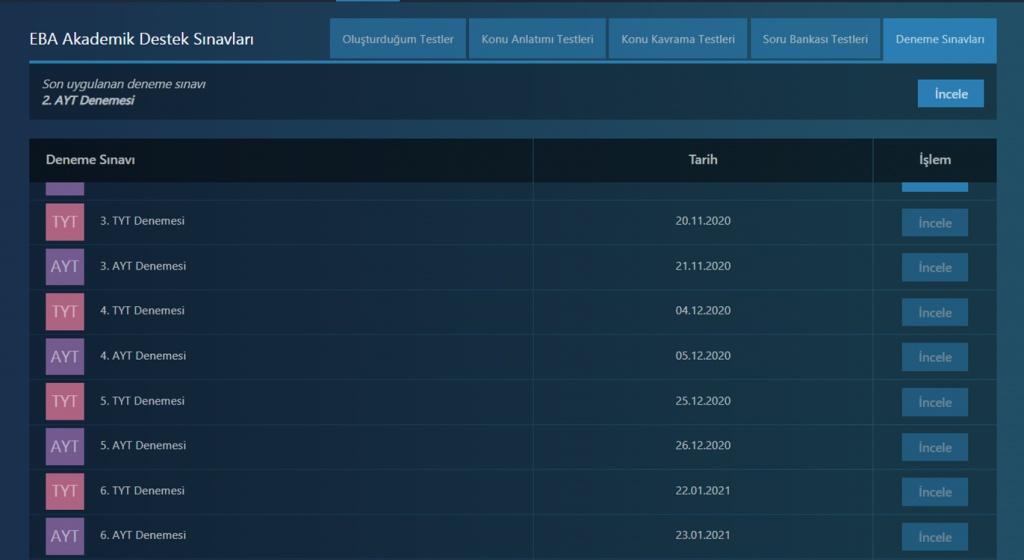The width and height of the screenshot is (1024, 560).
Task: Select the Konu Kavrama Testleri tab
Action: (678, 39)
